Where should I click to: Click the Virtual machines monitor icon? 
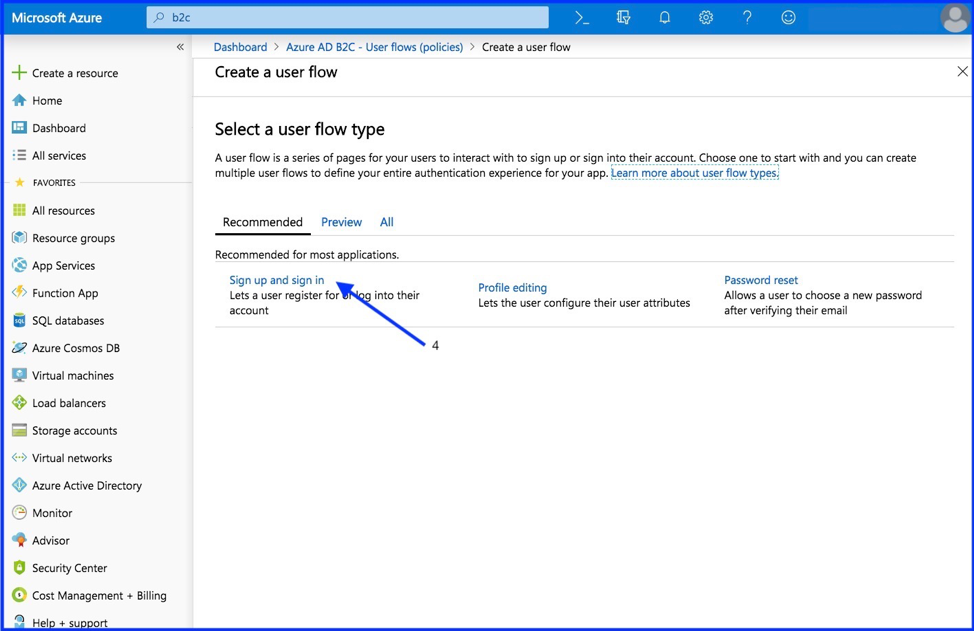click(19, 375)
